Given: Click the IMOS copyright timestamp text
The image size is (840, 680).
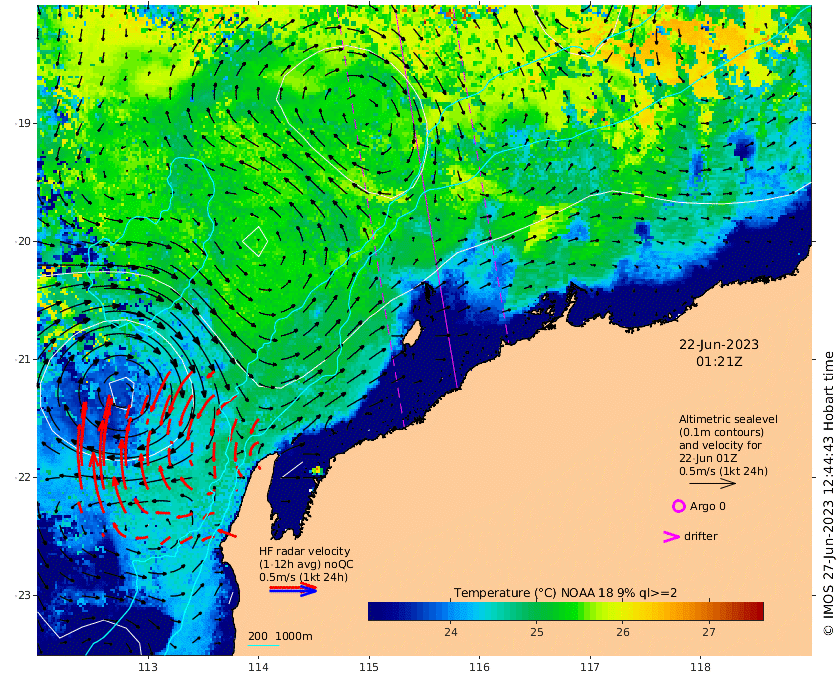Looking at the screenshot, I should coord(829,494).
